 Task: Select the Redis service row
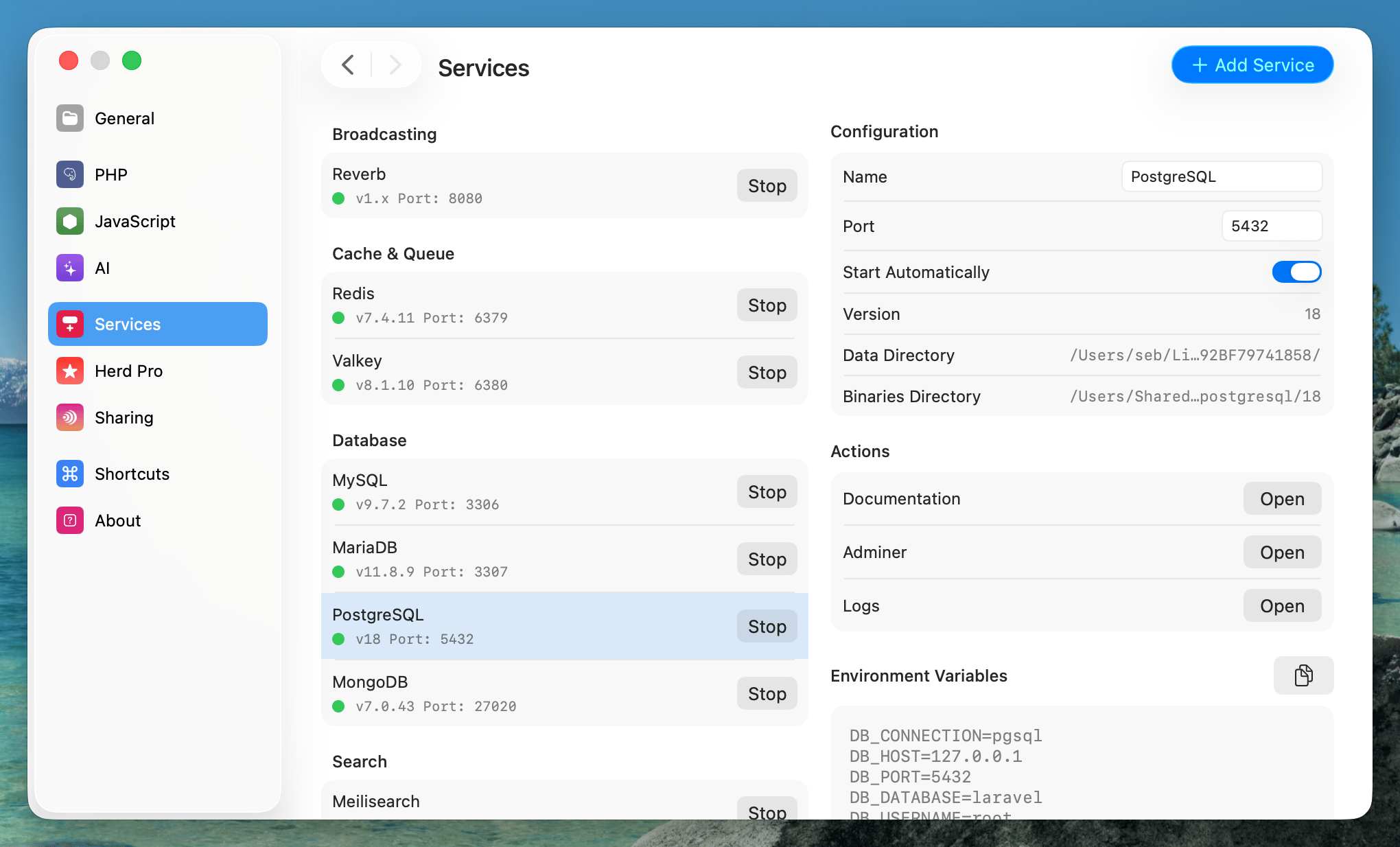pos(564,305)
